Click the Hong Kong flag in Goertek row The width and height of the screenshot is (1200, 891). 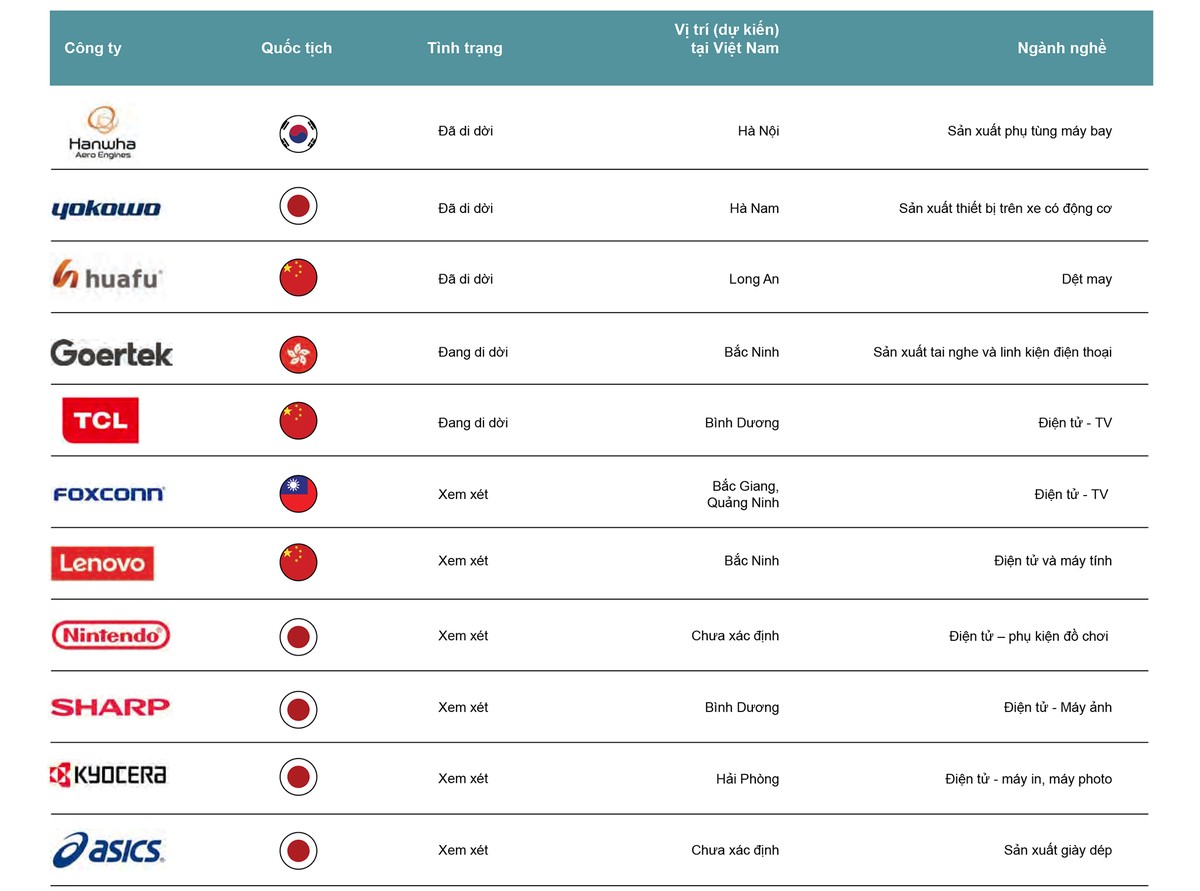tap(298, 354)
